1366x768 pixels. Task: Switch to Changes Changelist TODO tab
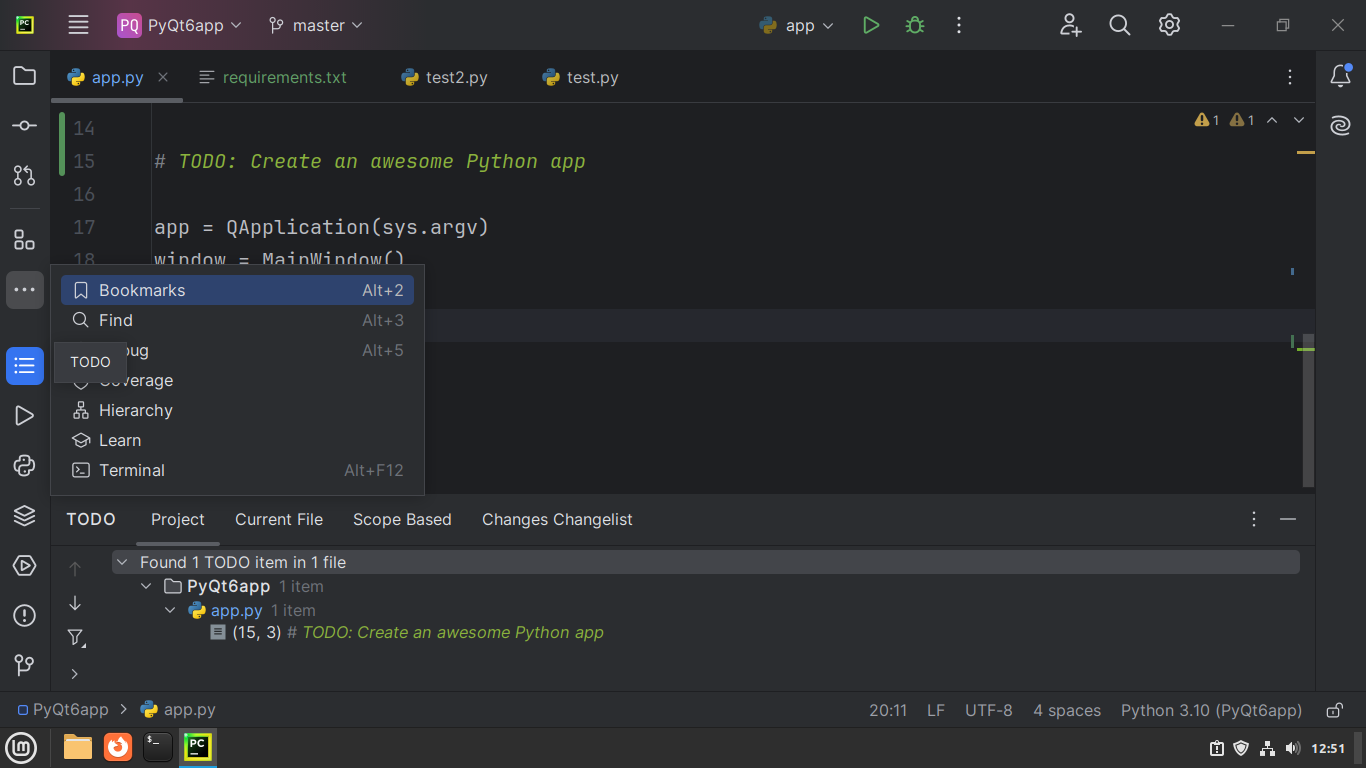point(557,519)
